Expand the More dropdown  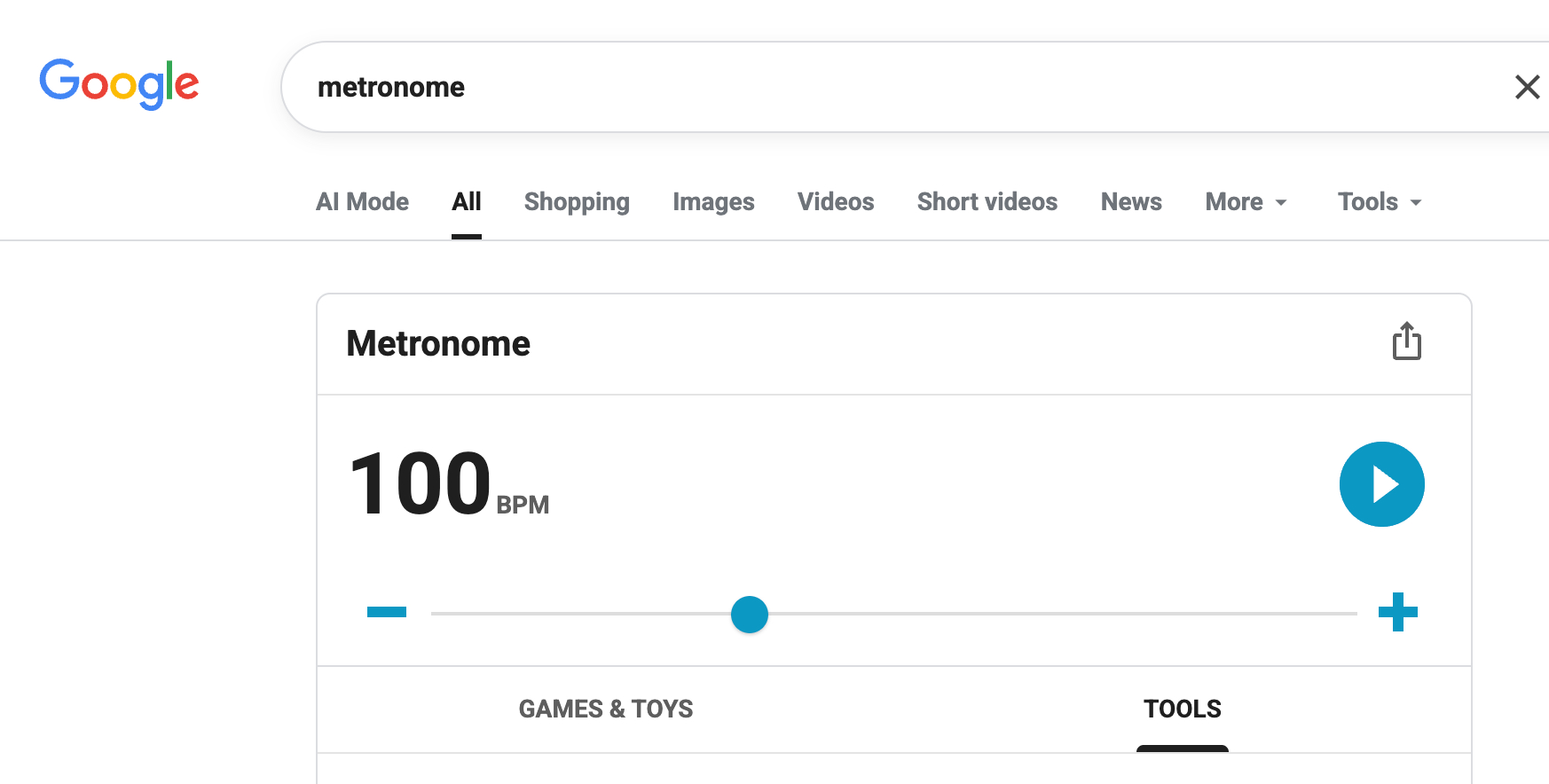click(x=1245, y=202)
